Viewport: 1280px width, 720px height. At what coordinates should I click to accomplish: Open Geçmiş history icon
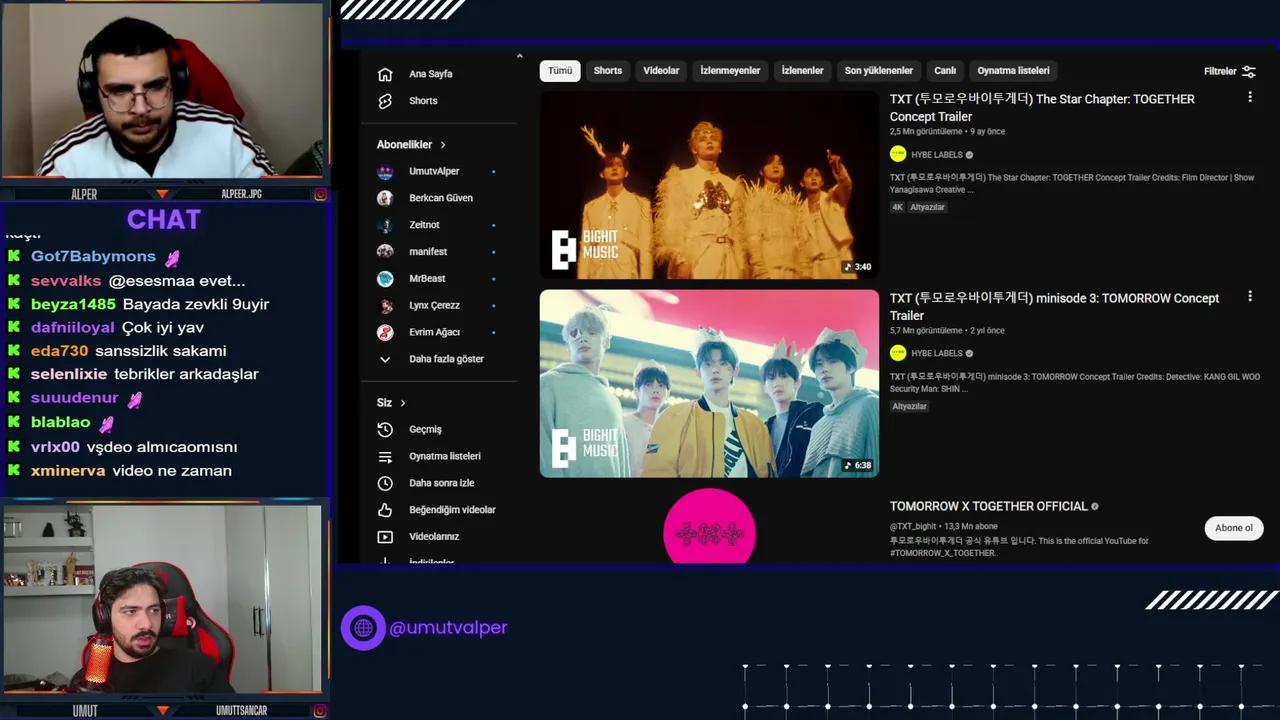coord(385,430)
